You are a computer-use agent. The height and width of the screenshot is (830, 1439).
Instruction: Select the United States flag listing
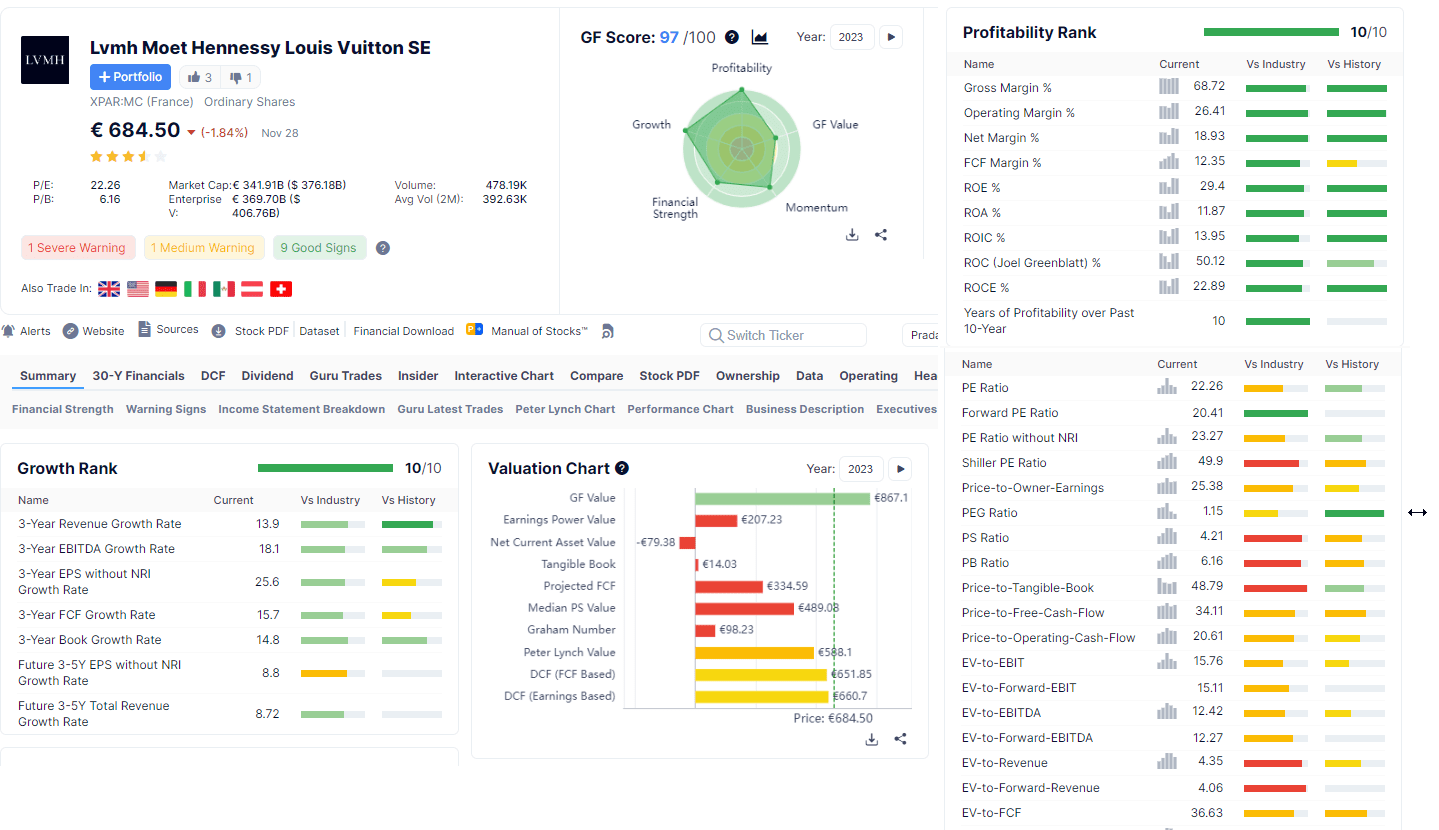pos(138,289)
